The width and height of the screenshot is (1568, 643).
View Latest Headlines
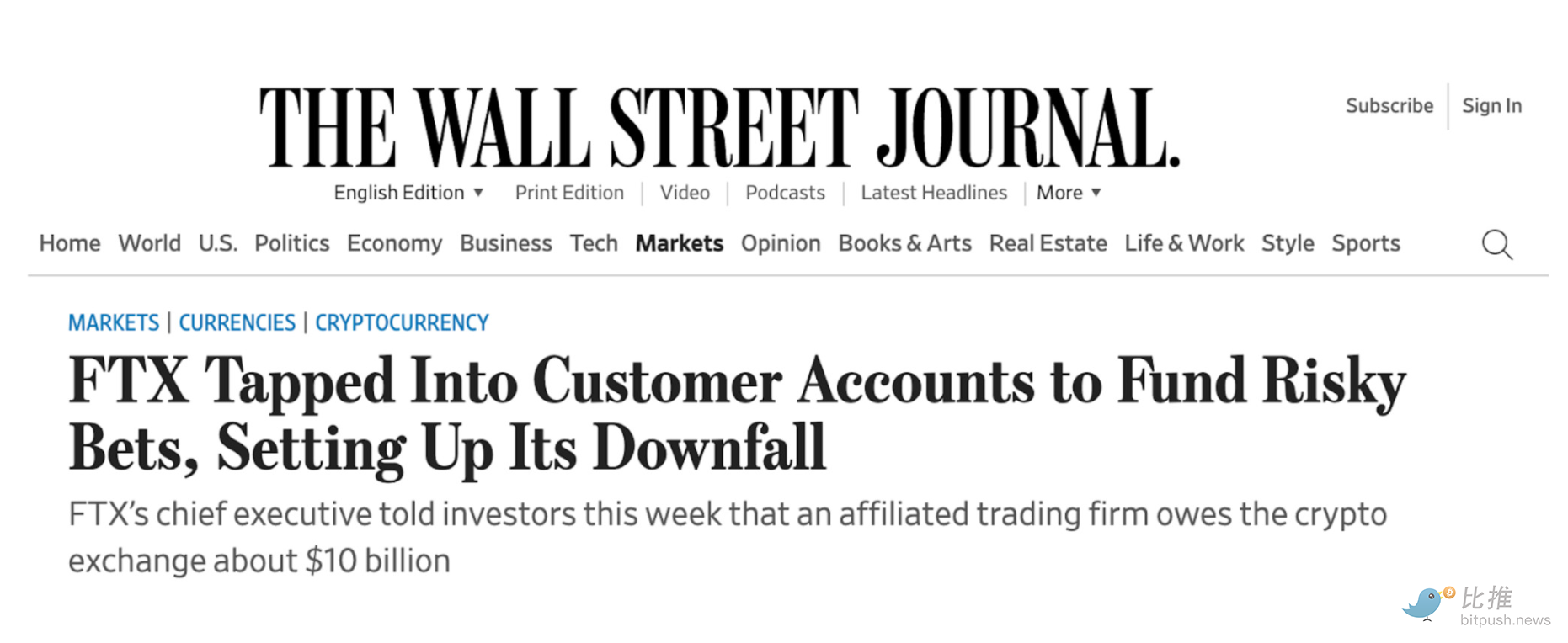pos(934,193)
